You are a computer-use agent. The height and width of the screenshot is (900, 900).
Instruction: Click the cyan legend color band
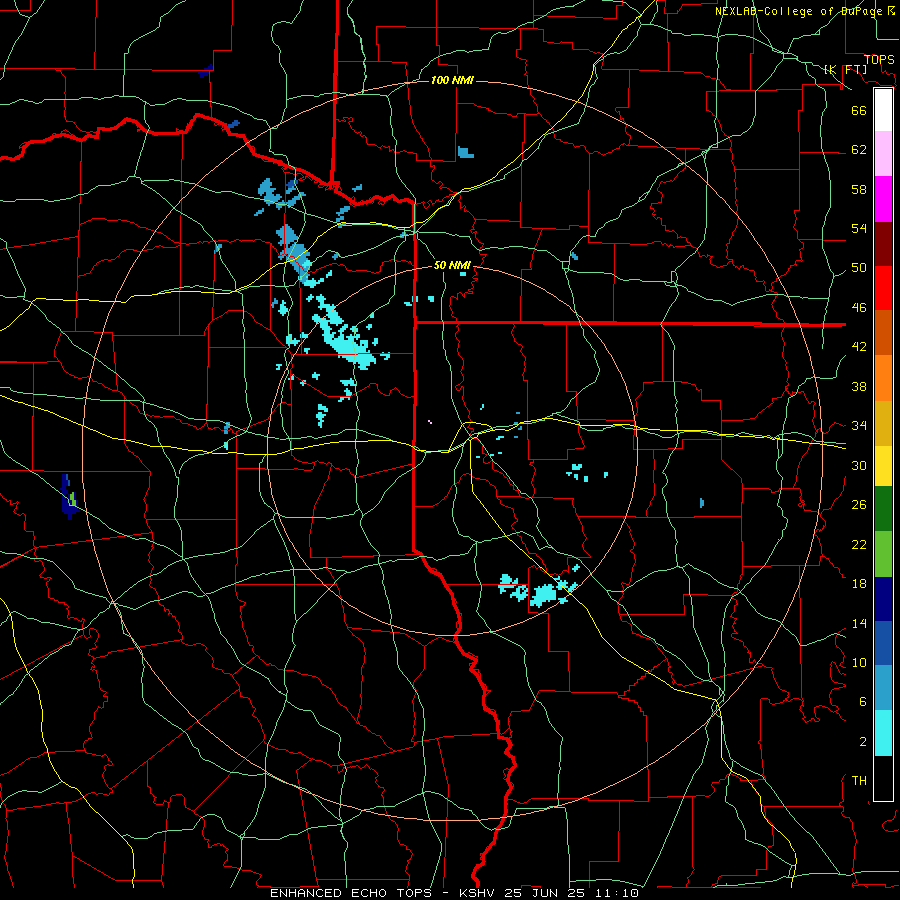883,733
